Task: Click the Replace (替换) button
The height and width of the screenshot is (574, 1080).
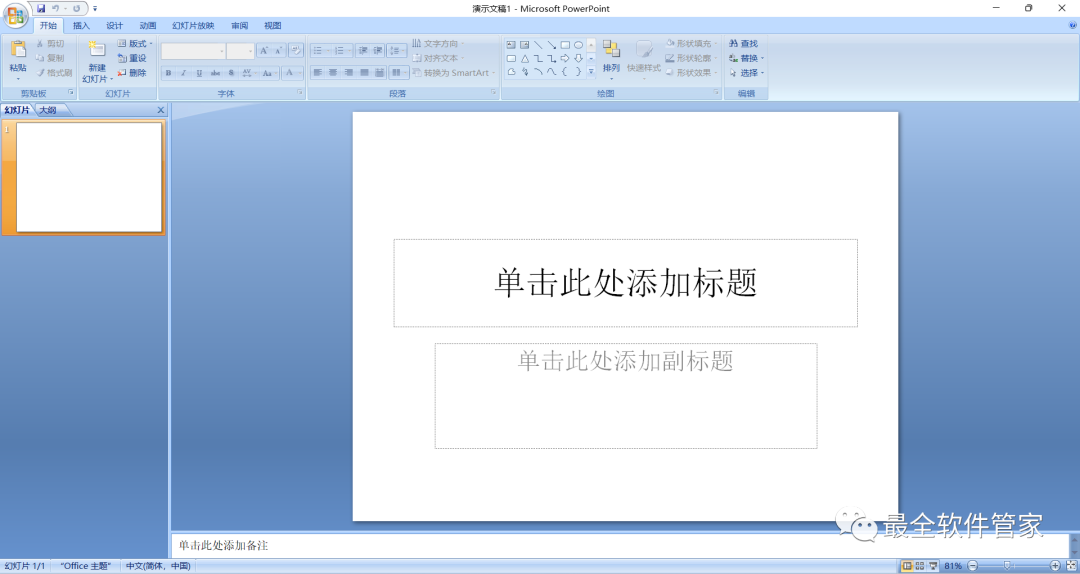Action: coord(744,58)
